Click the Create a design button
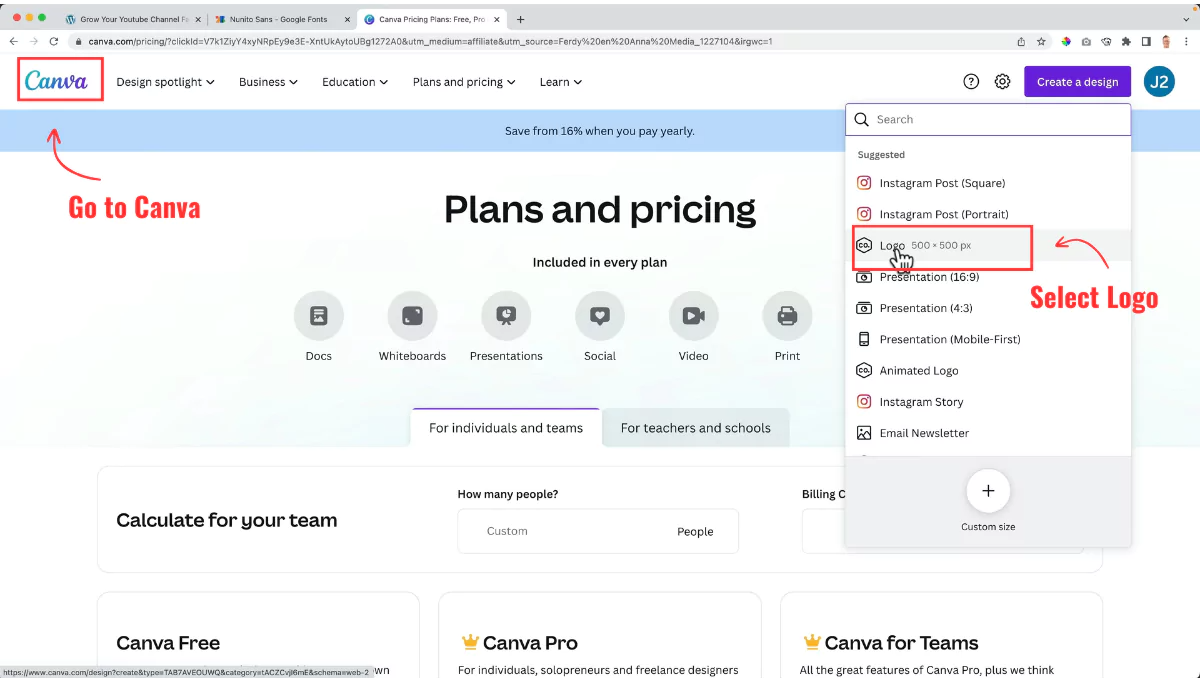Viewport: 1200px width, 678px height. click(1077, 82)
